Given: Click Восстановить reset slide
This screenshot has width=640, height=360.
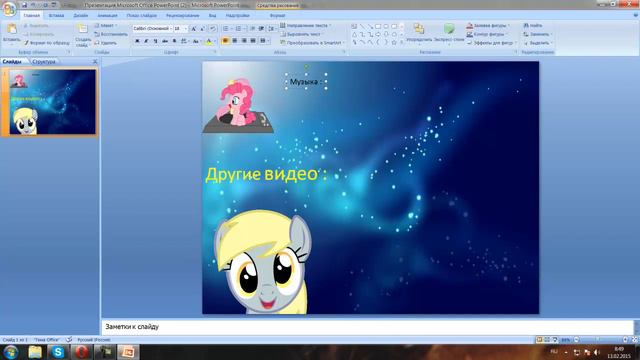Looking at the screenshot, I should (x=111, y=34).
